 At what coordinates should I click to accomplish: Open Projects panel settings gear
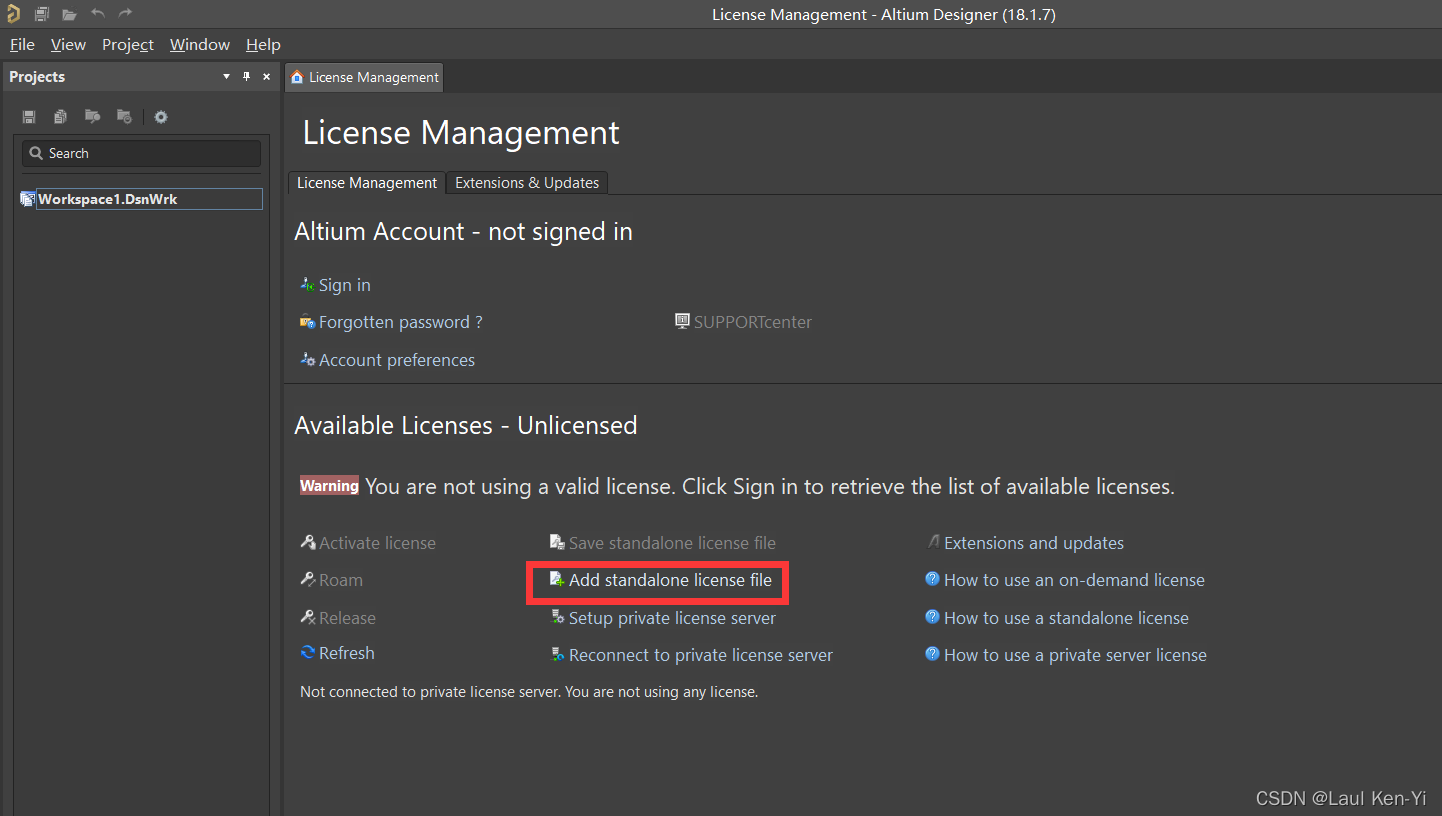[161, 117]
